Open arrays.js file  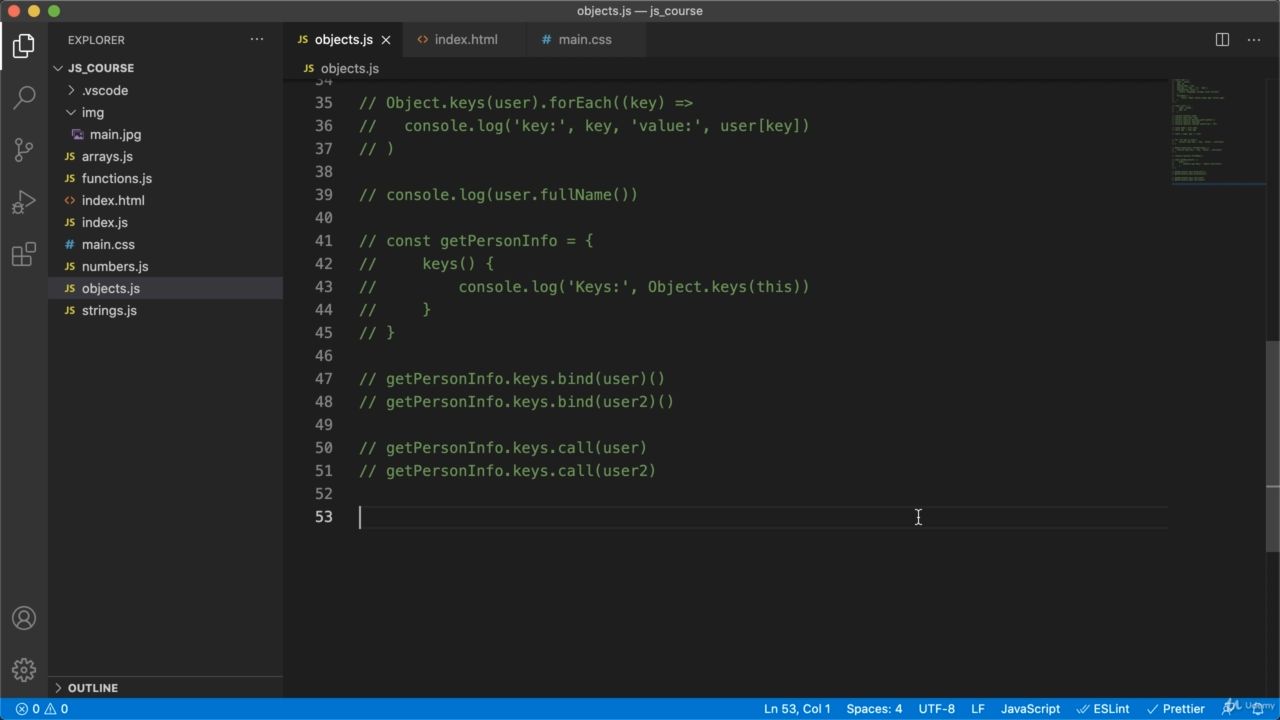click(x=107, y=156)
